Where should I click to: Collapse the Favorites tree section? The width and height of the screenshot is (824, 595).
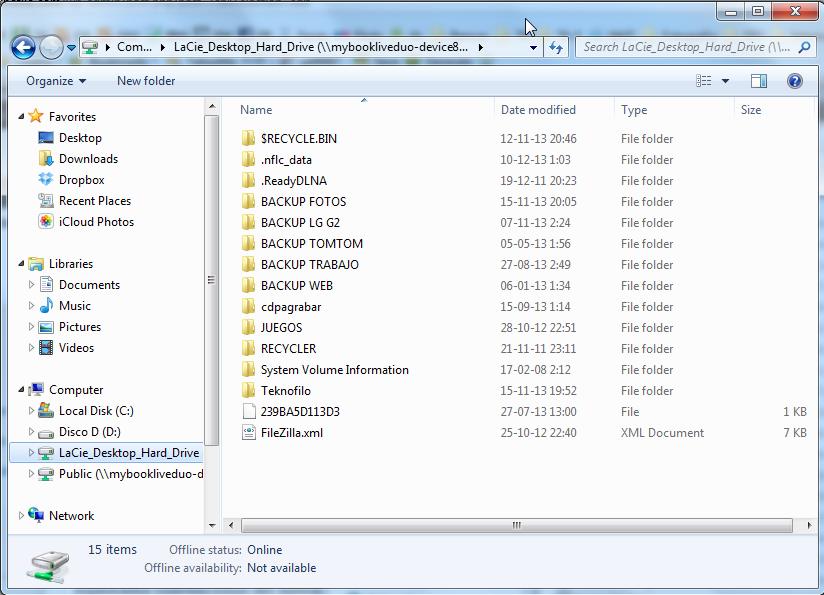(x=22, y=117)
